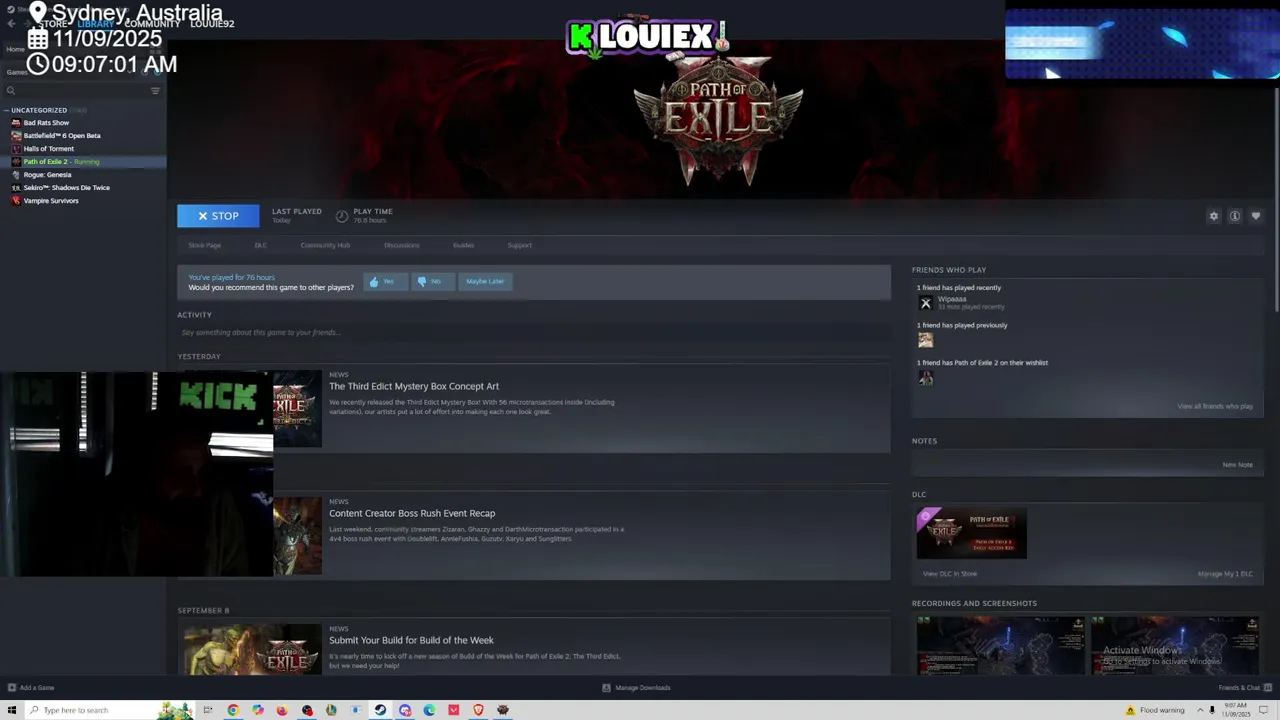Open Brave browser from the taskbar
1280x720 pixels.
(x=478, y=710)
